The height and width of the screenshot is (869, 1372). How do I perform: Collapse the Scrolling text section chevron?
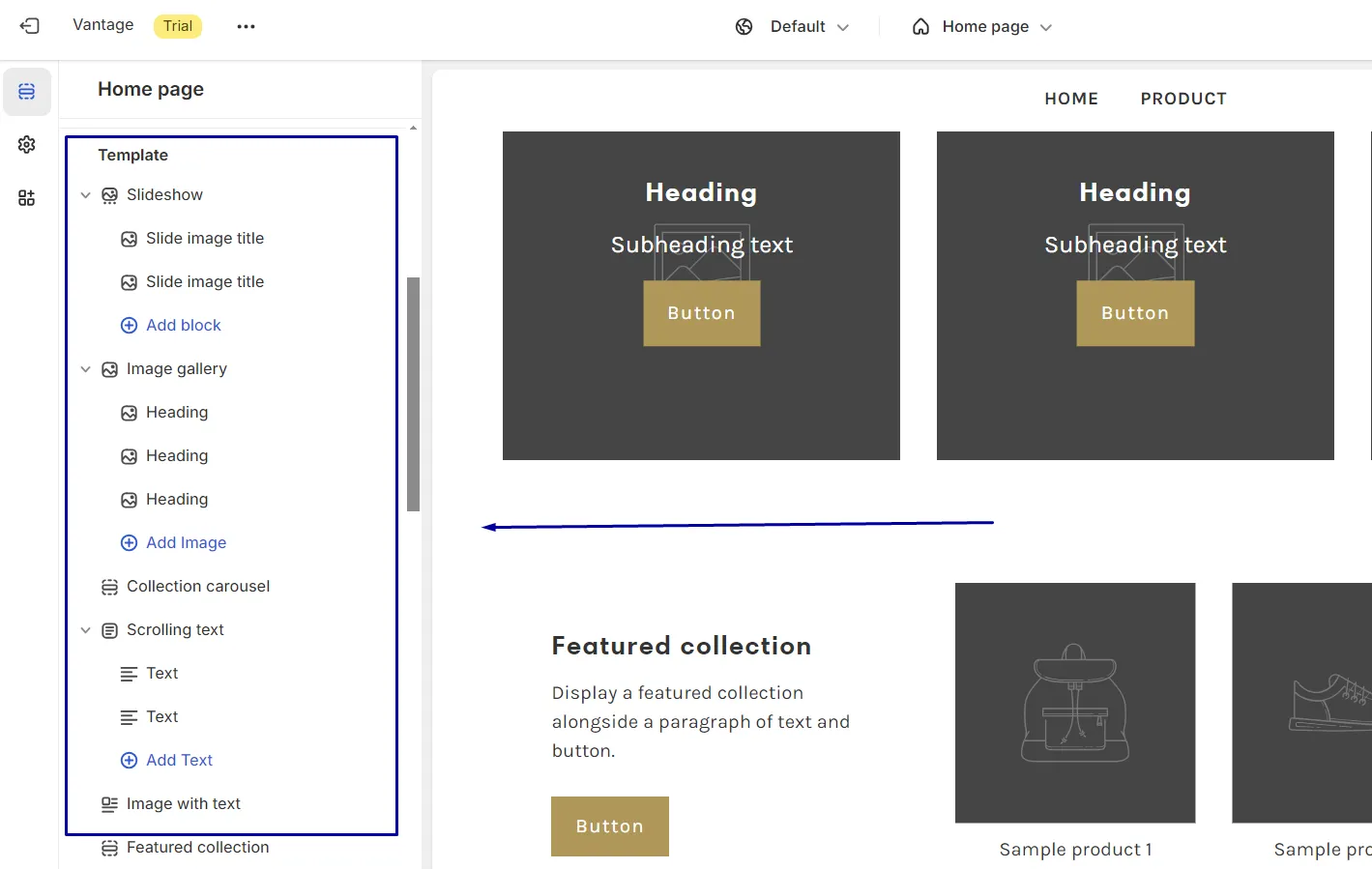point(85,630)
